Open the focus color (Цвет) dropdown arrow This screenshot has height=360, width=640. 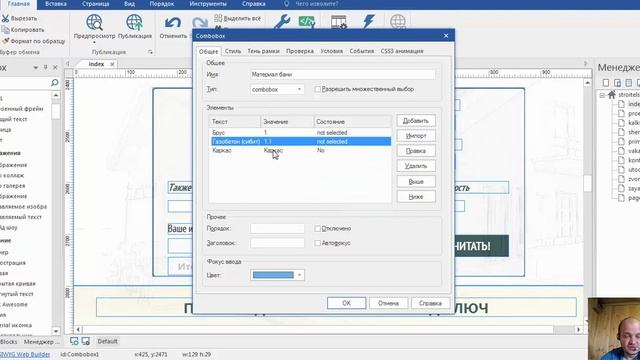tap(300, 275)
